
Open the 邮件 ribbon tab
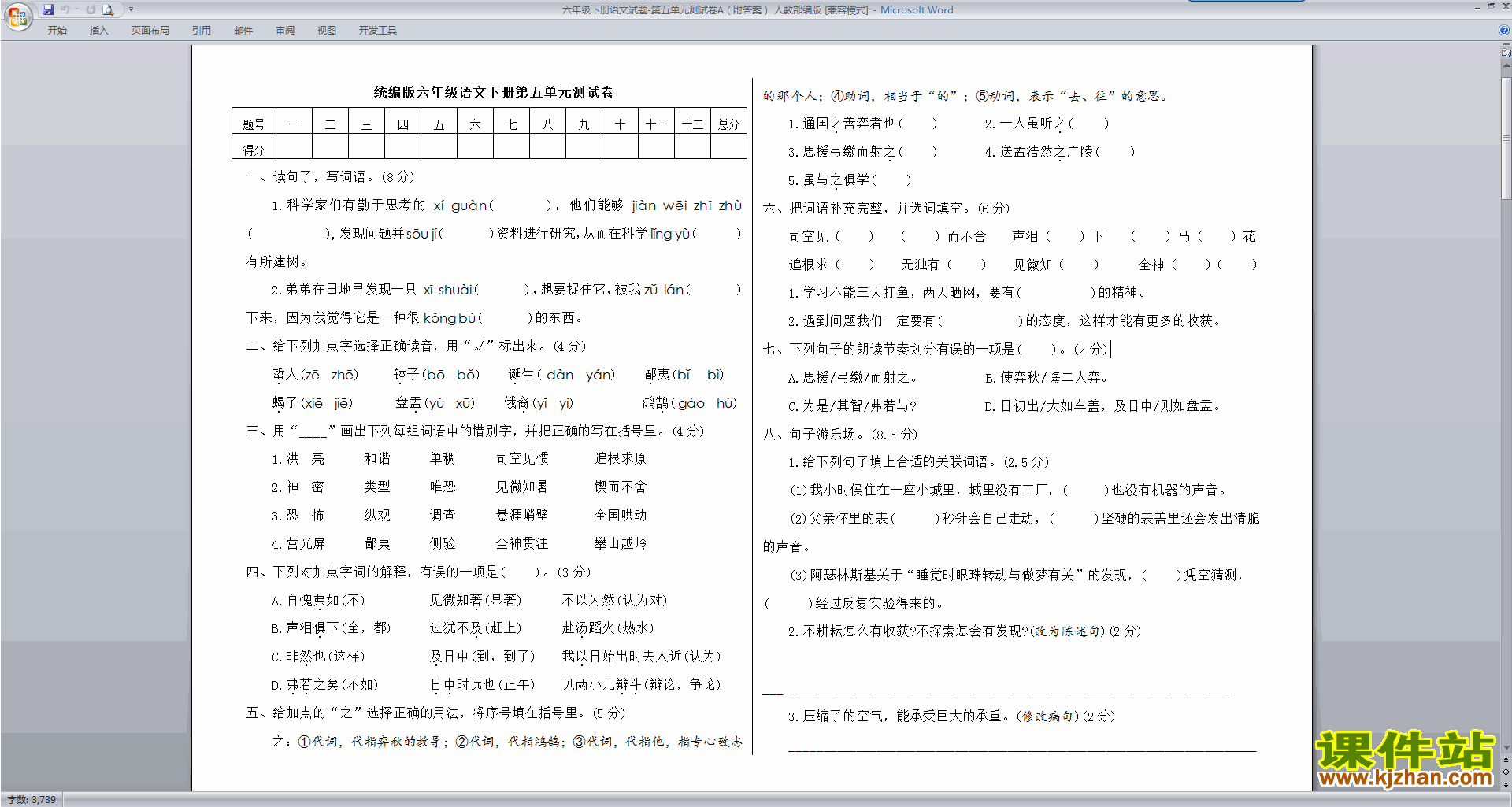click(243, 31)
